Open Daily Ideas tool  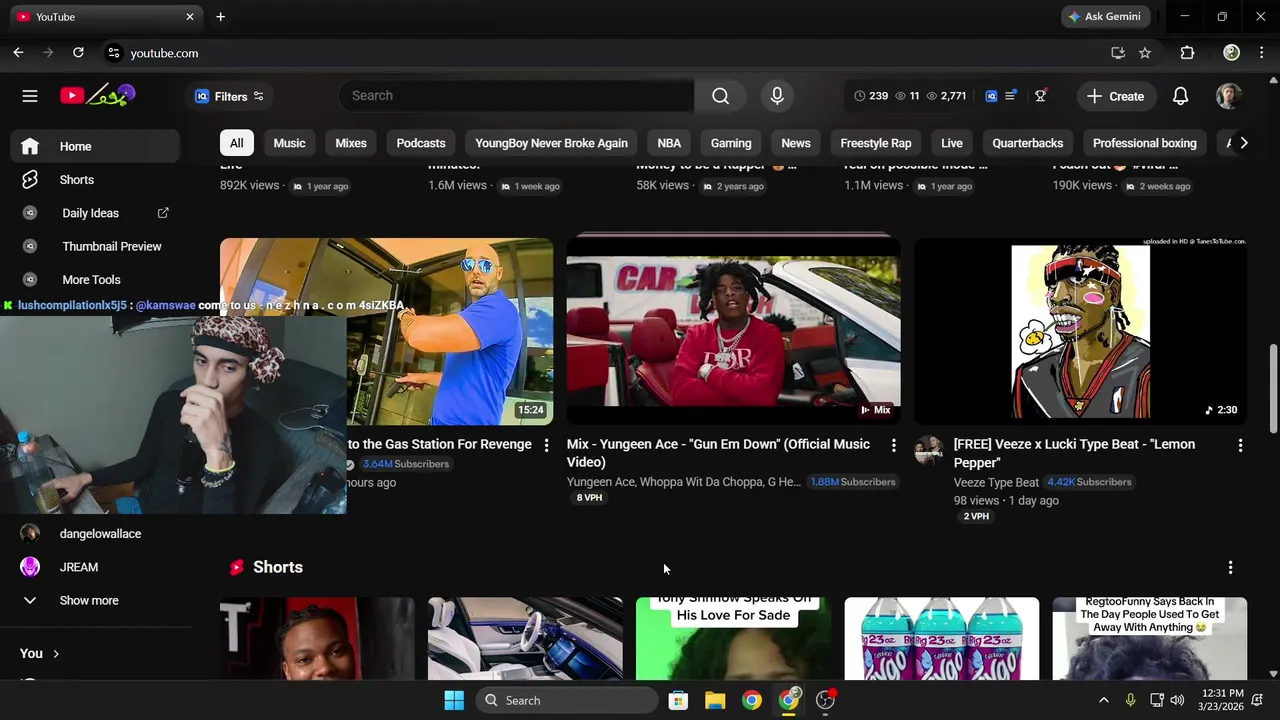pos(96,213)
